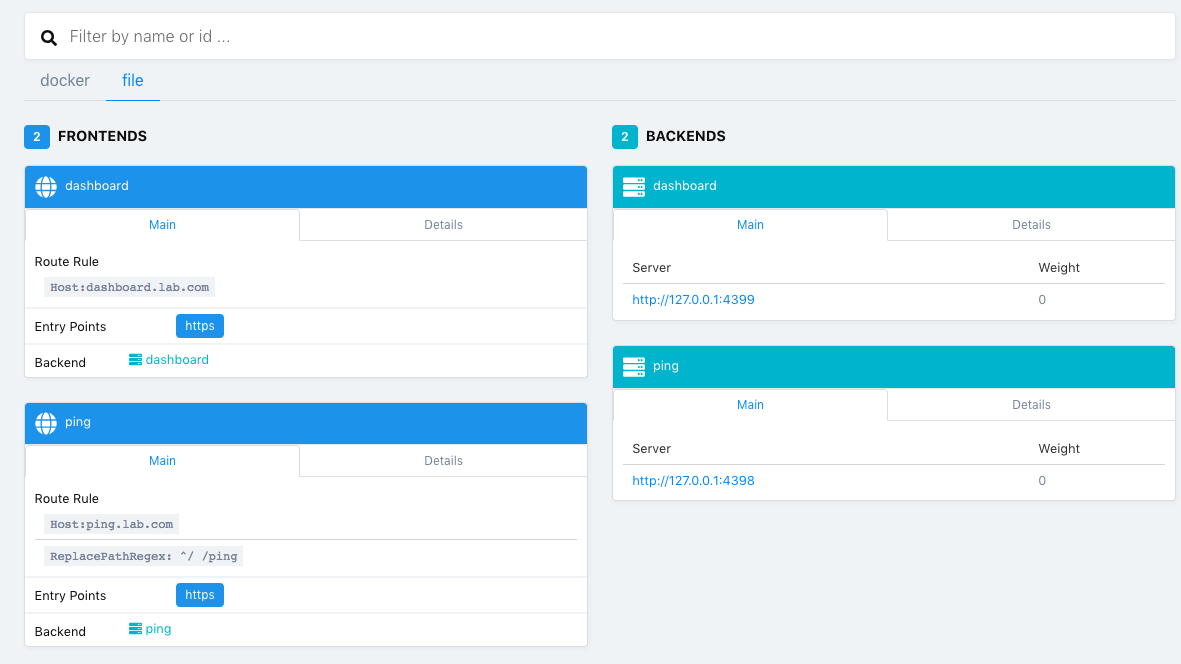Viewport: 1181px width, 664px height.
Task: Click the globe icon on ping frontend
Action: click(x=46, y=423)
